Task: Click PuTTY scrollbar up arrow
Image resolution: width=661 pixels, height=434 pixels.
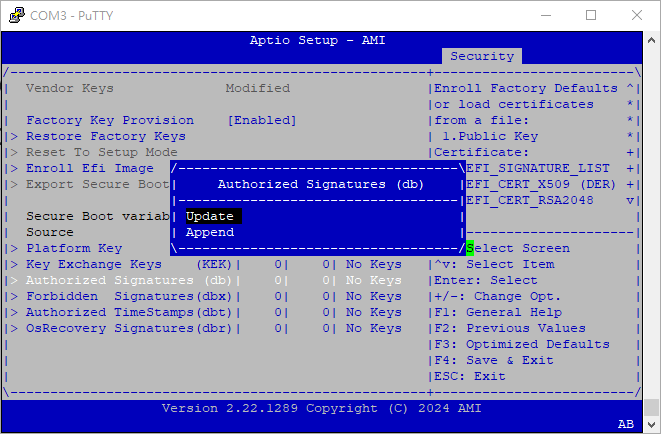Action: click(x=651, y=40)
